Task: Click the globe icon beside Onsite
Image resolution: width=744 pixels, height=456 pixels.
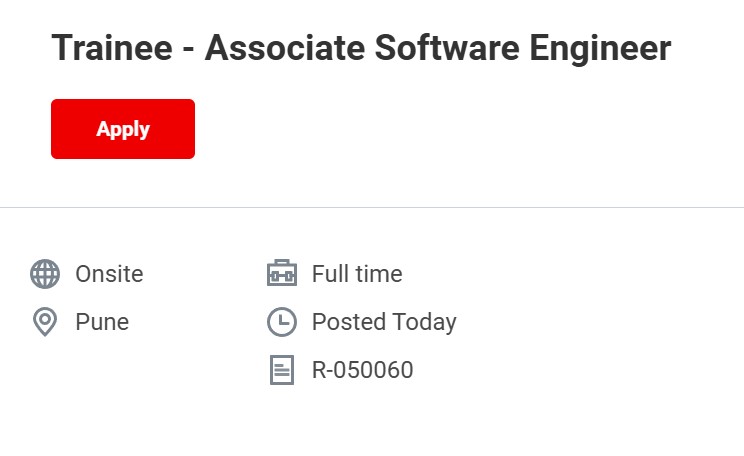Action: (x=45, y=274)
